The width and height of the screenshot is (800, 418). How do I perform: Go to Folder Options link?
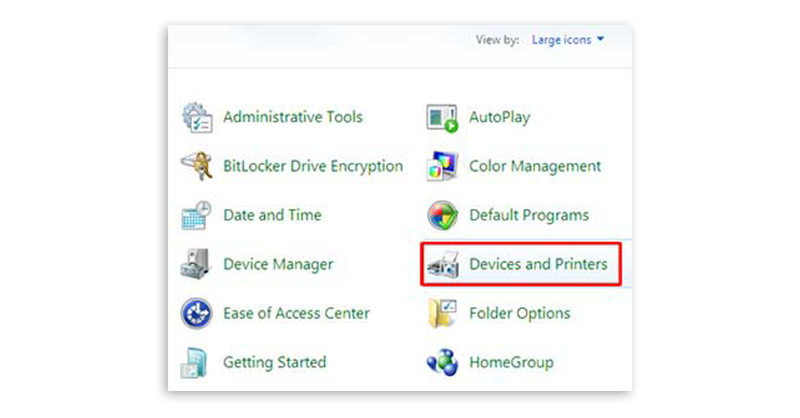tap(520, 313)
